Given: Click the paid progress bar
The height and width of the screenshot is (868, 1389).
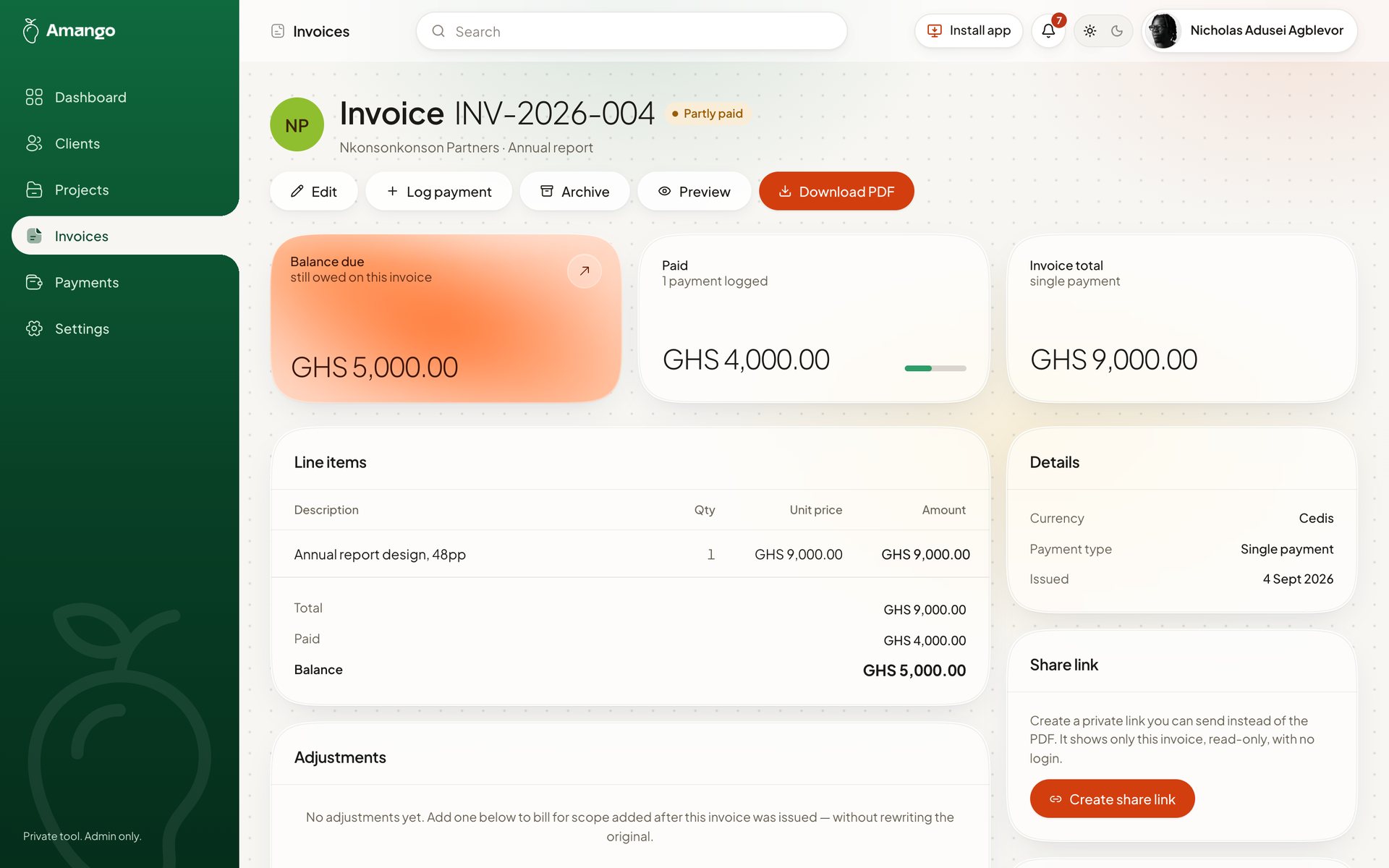Looking at the screenshot, I should tap(935, 368).
